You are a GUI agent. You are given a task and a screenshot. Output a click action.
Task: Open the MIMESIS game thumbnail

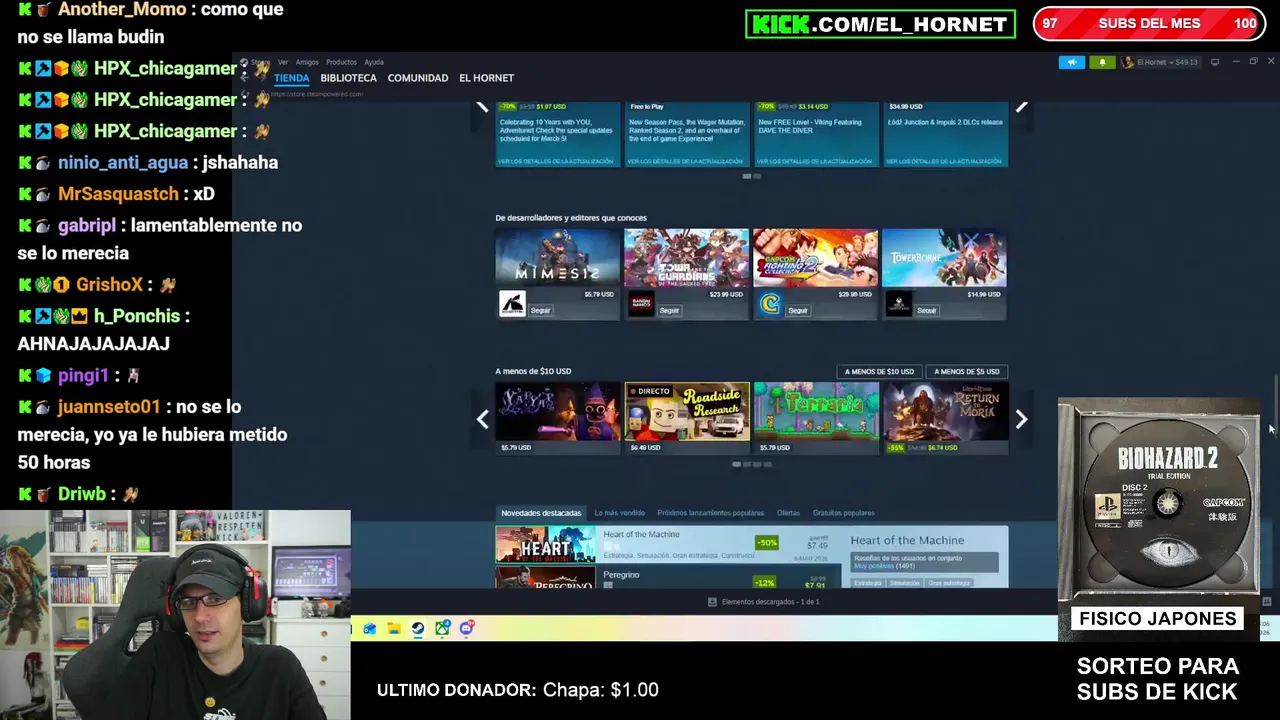(557, 257)
